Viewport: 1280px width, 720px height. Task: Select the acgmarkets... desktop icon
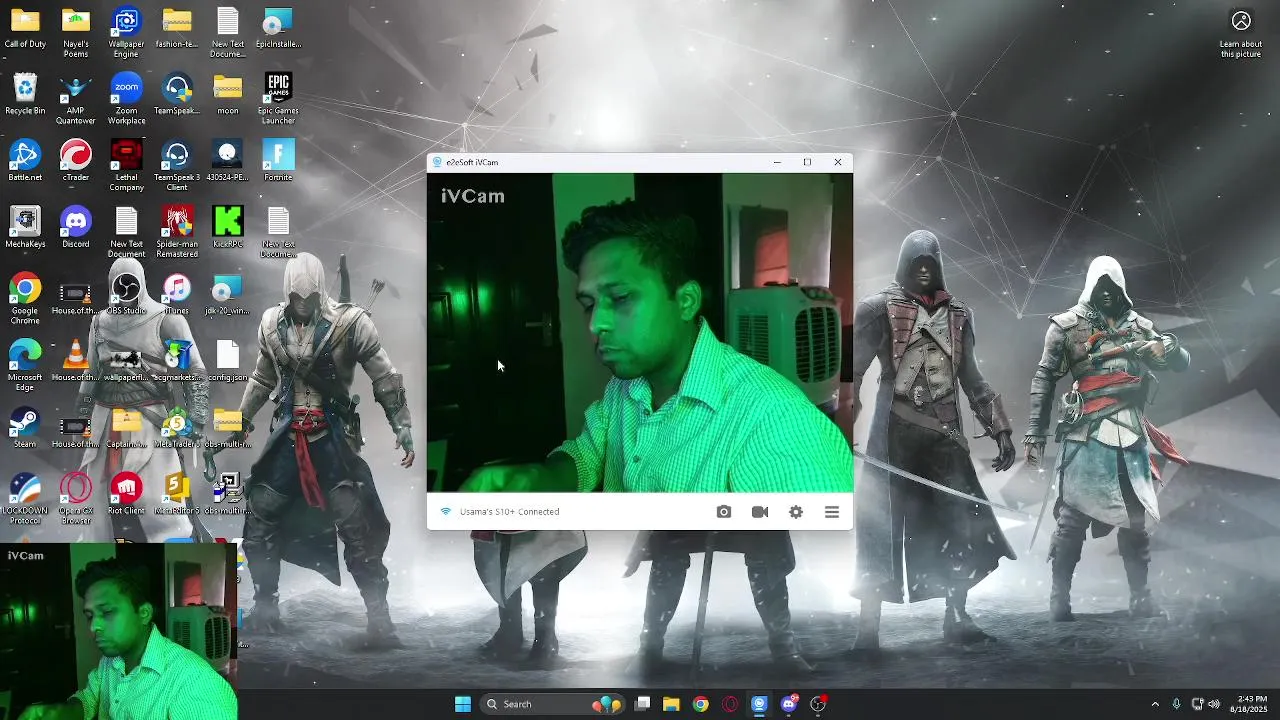[177, 361]
